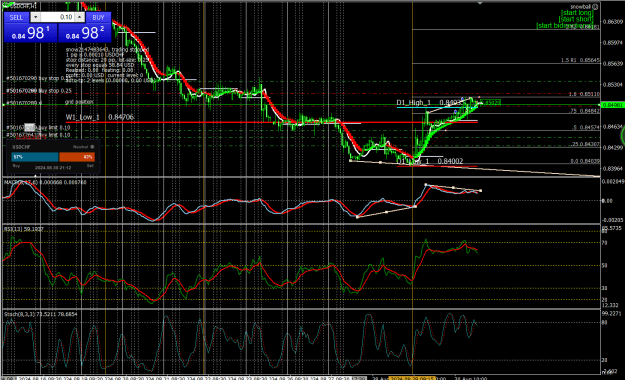
Task: Click the buy stop 0.25 pending order label
Action: 39,91
